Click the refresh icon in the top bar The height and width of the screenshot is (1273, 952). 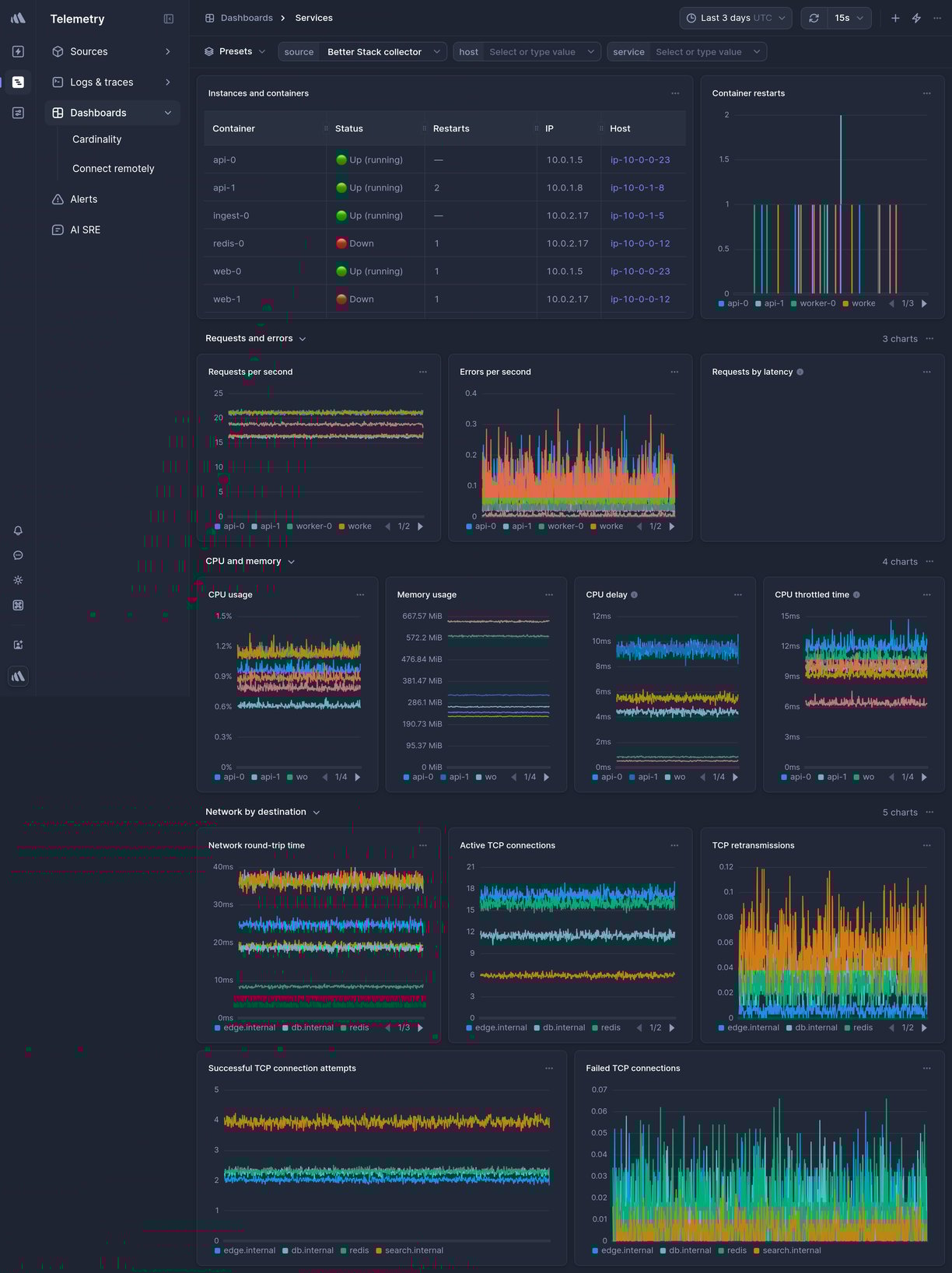814,18
